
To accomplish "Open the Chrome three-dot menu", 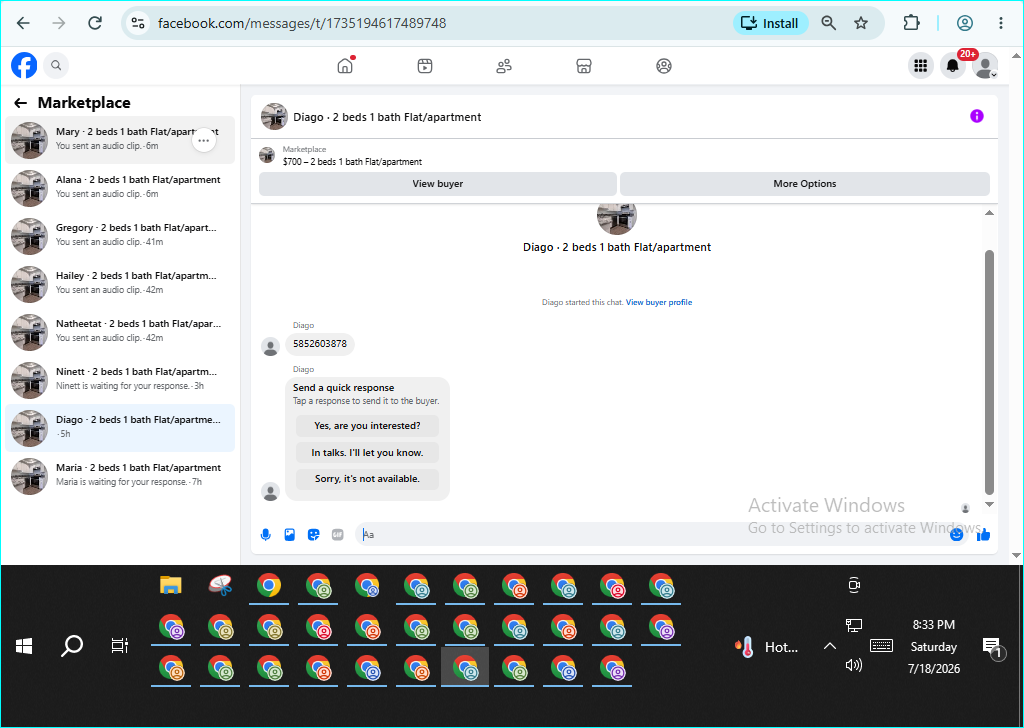I will pyautogui.click(x=1000, y=23).
